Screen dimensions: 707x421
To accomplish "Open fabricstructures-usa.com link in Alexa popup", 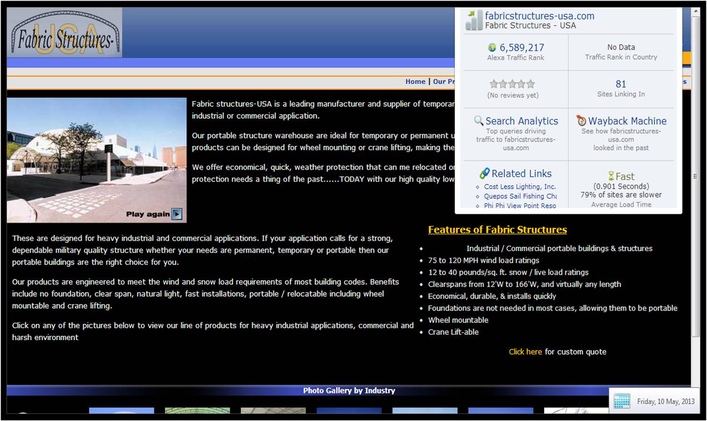I will (x=539, y=16).
